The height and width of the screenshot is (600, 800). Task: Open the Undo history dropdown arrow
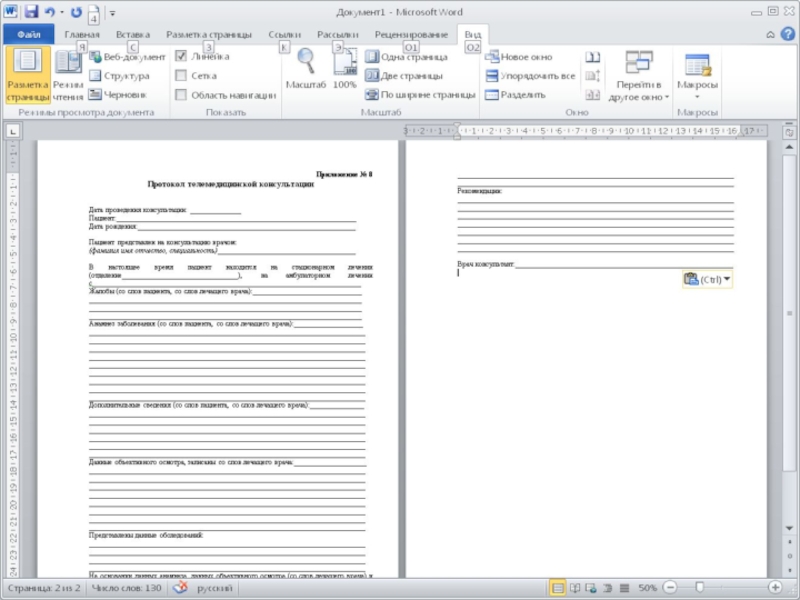[62, 12]
